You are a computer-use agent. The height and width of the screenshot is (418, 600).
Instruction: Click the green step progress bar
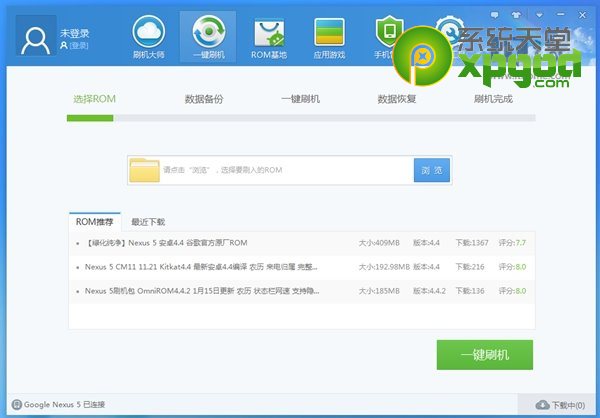(x=90, y=118)
